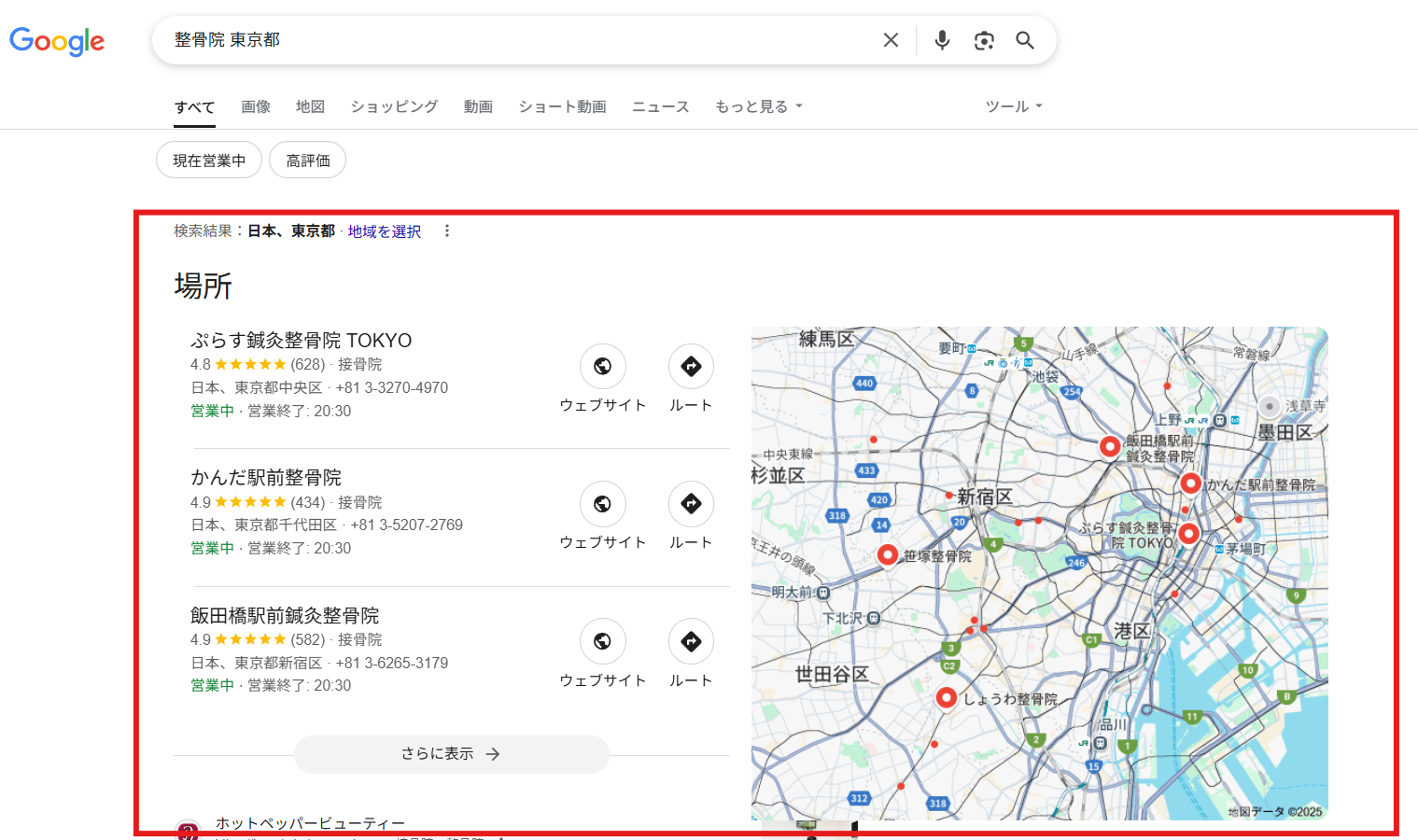Clear the search box with the X icon
This screenshot has height=840, width=1418.
[x=891, y=40]
